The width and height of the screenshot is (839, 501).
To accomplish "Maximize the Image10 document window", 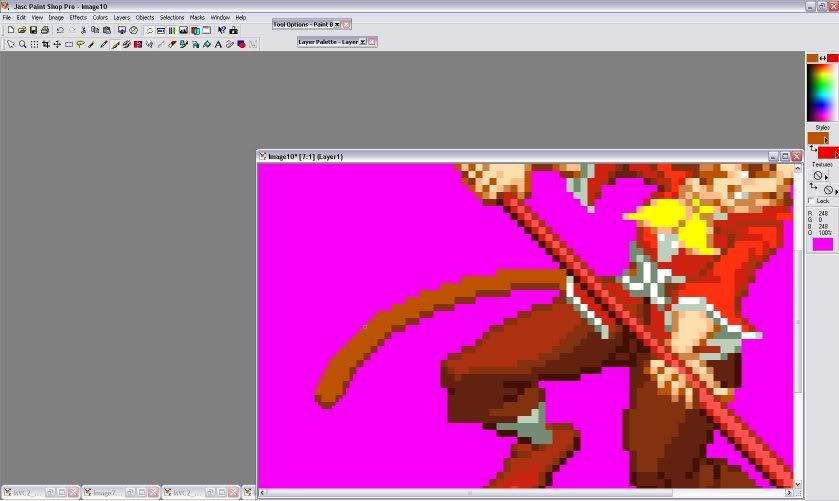I will click(785, 156).
